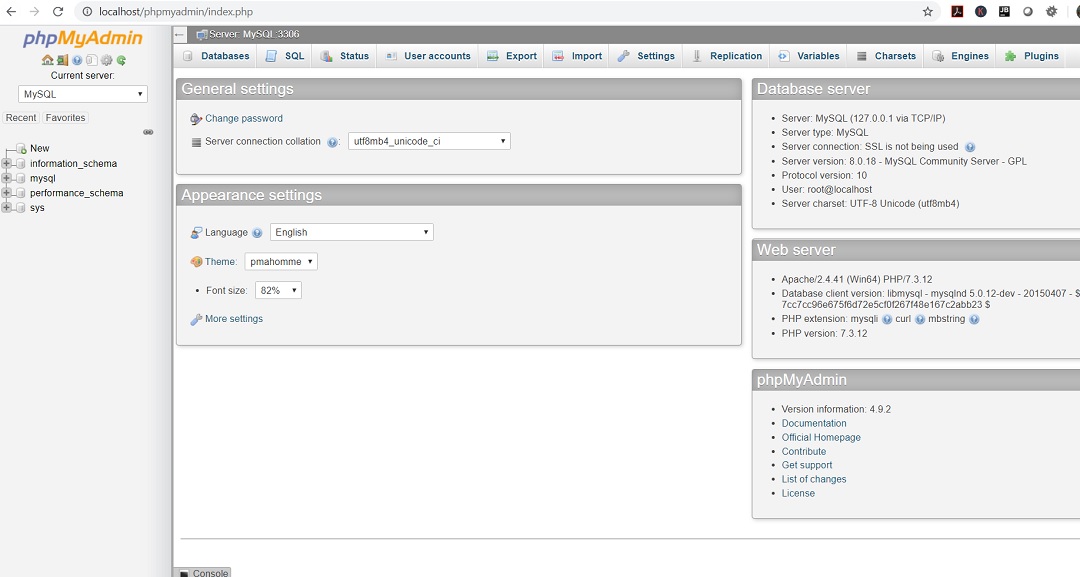Click help icon next to Language

point(257,233)
